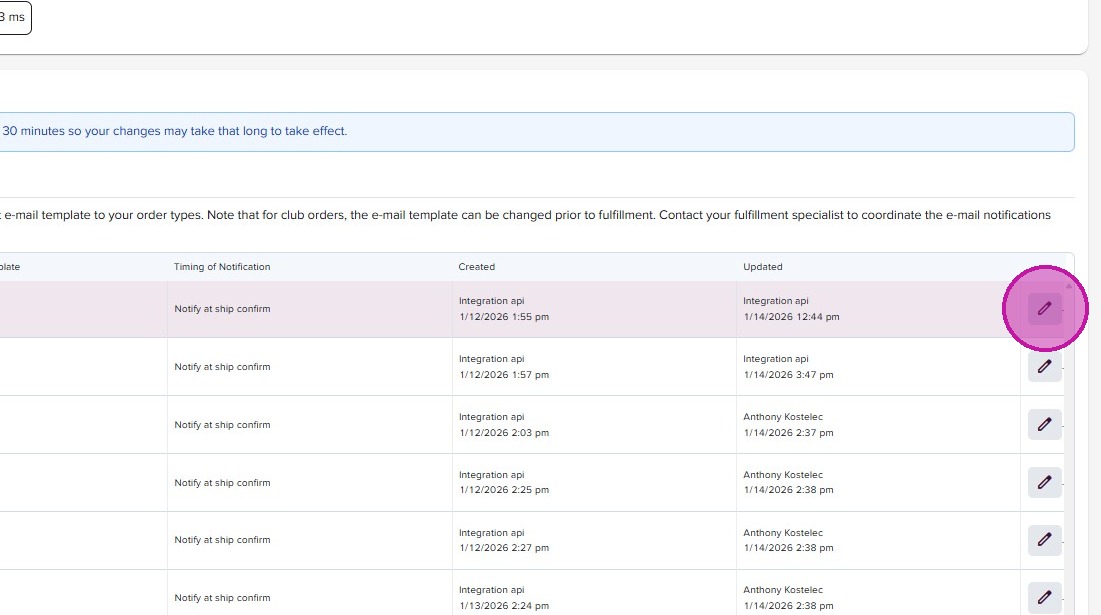Select the Created cell dated 1/12/2026 2:25 pm

504,483
